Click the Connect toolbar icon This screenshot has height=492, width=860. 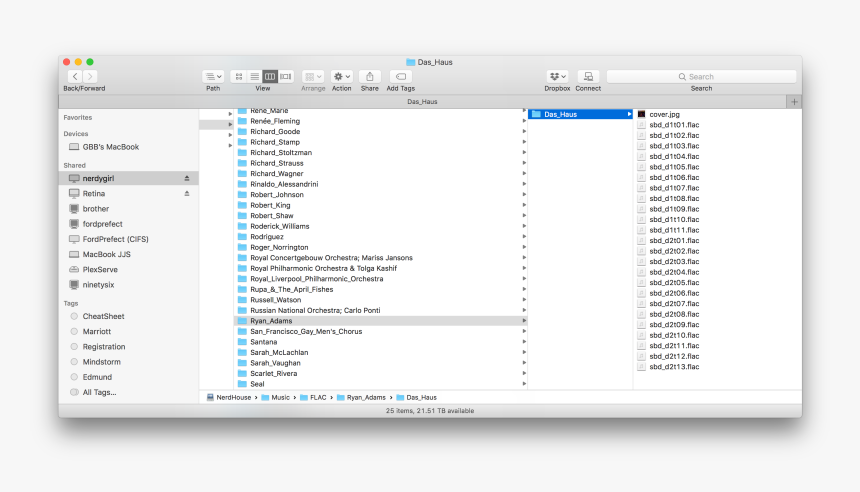[589, 77]
